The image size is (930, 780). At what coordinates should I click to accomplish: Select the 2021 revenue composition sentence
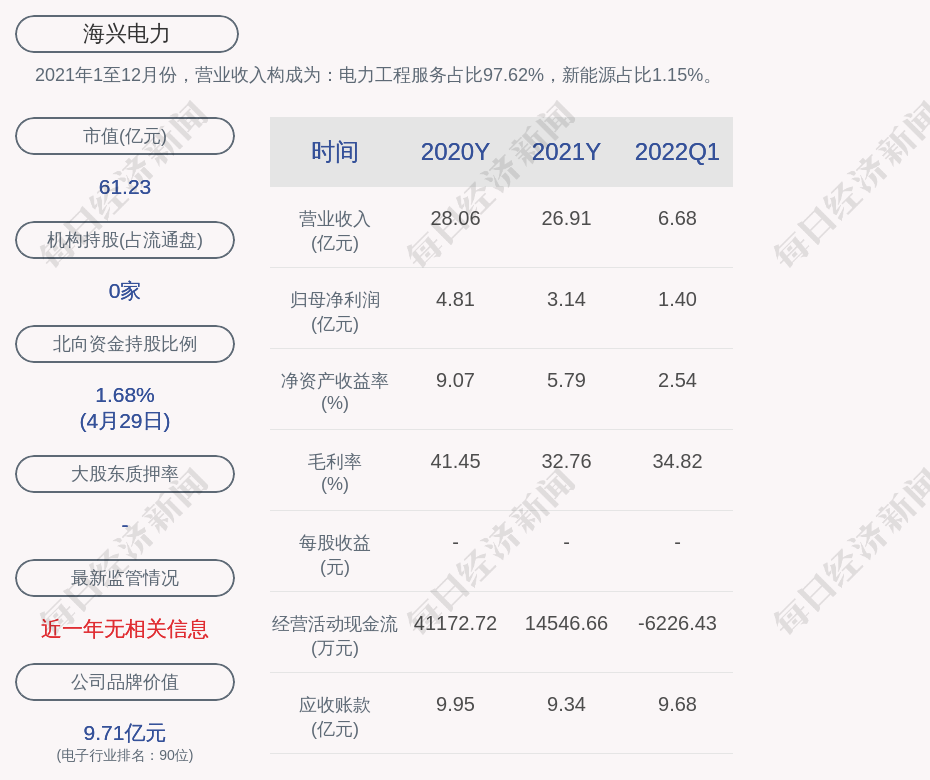pos(375,75)
